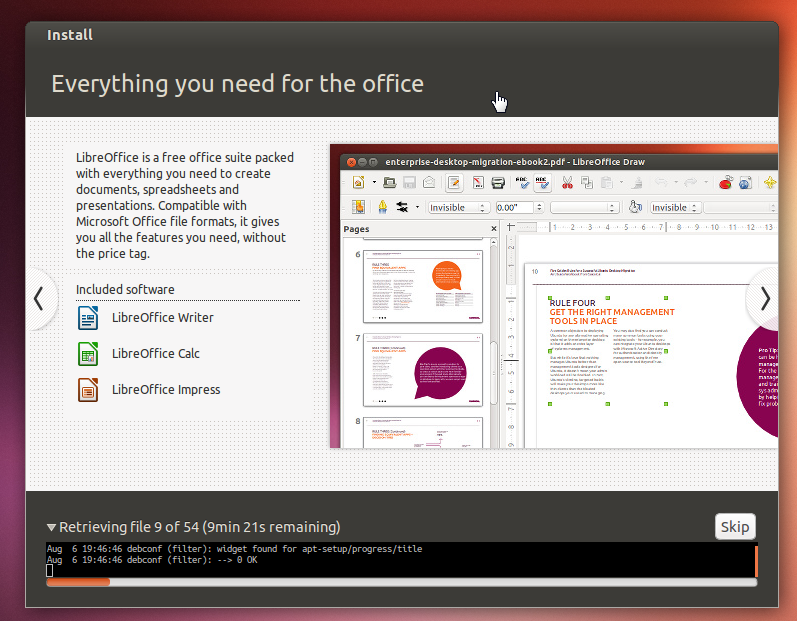Click the Skip button
Image resolution: width=797 pixels, height=621 pixels.
tap(735, 526)
